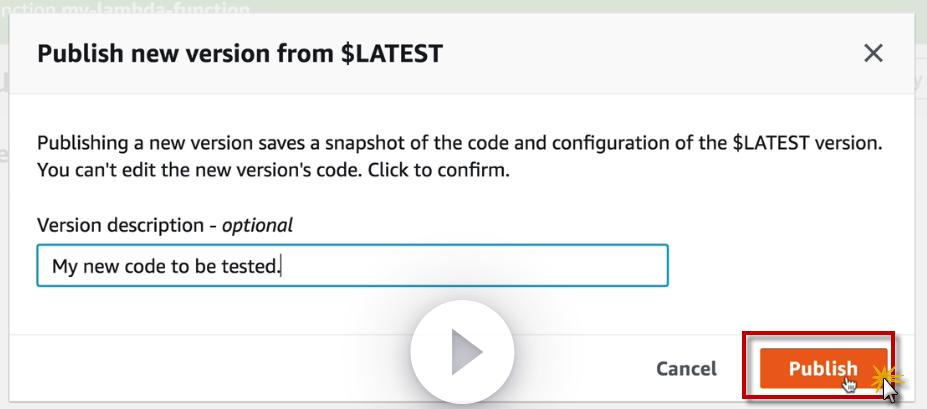Image resolution: width=927 pixels, height=409 pixels.
Task: Close the Publish new version dialog
Action: (x=873, y=53)
